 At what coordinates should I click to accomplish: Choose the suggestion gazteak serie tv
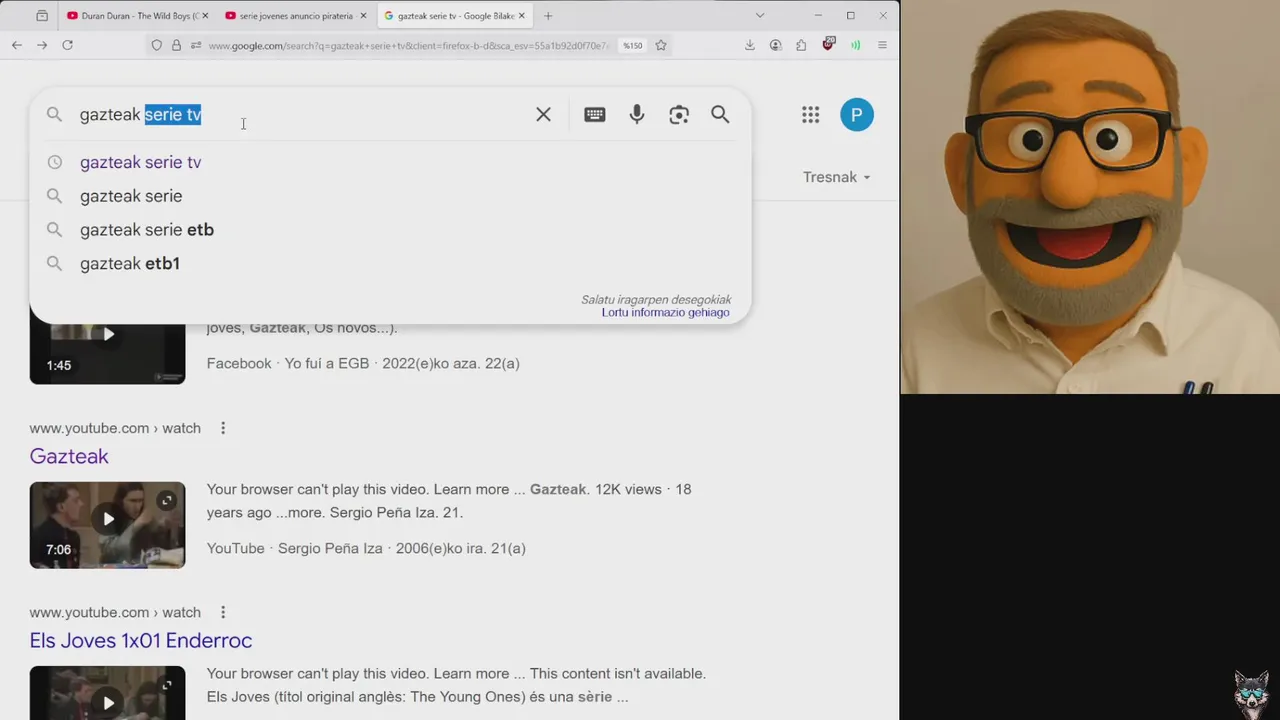390,162
